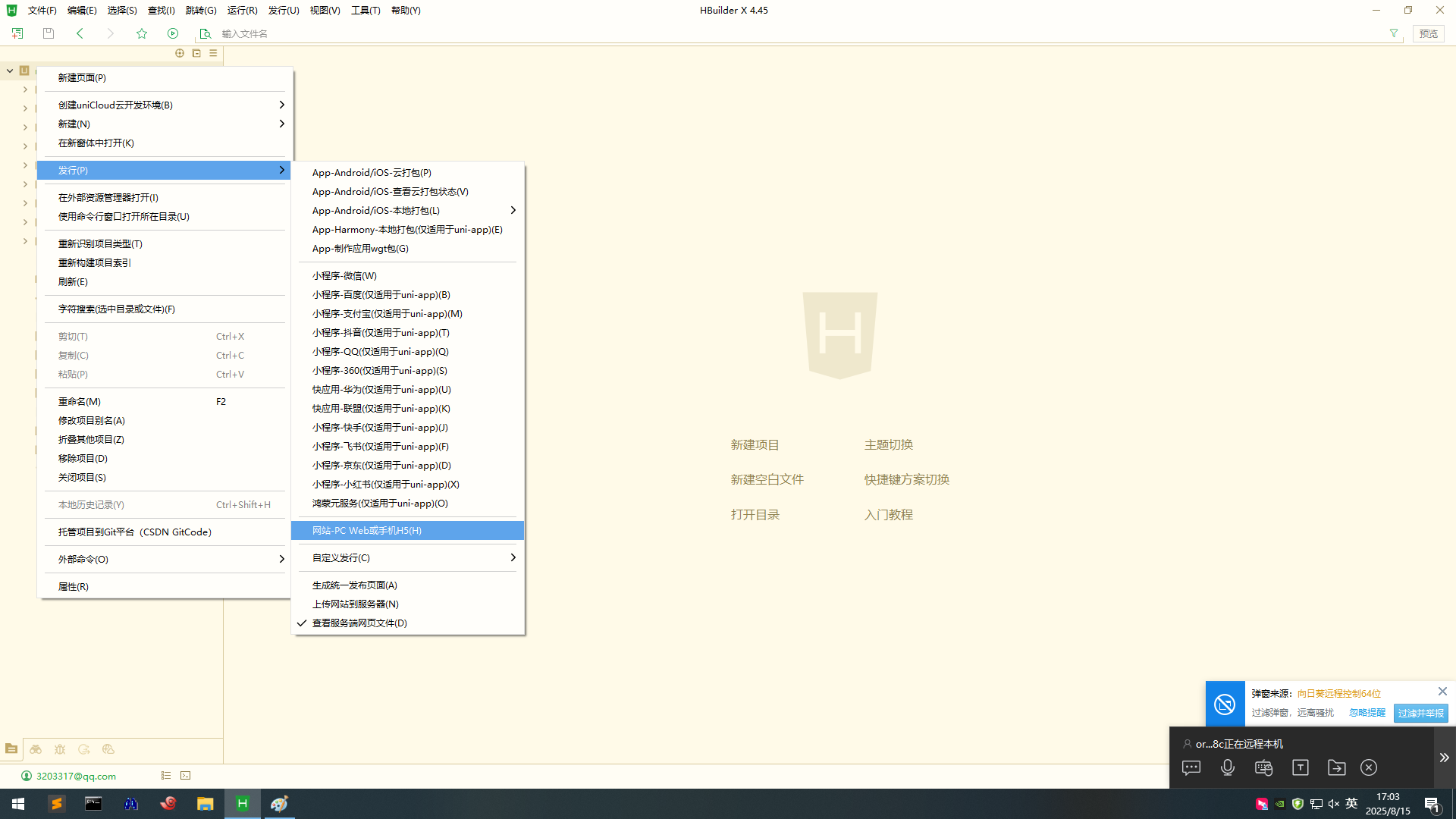
Task: Collapse the root project tree node
Action: point(10,71)
